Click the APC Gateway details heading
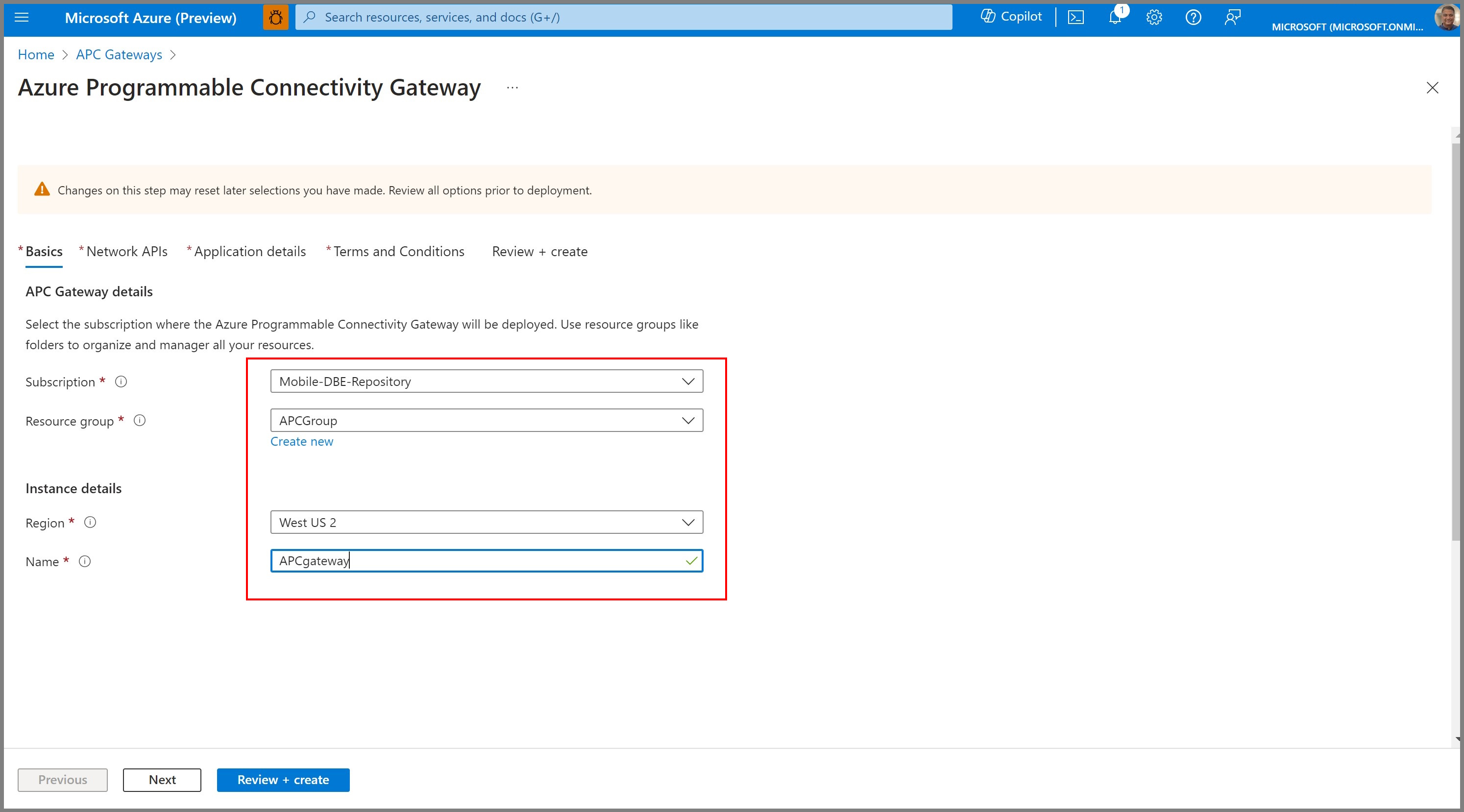1464x812 pixels. pyautogui.click(x=89, y=291)
